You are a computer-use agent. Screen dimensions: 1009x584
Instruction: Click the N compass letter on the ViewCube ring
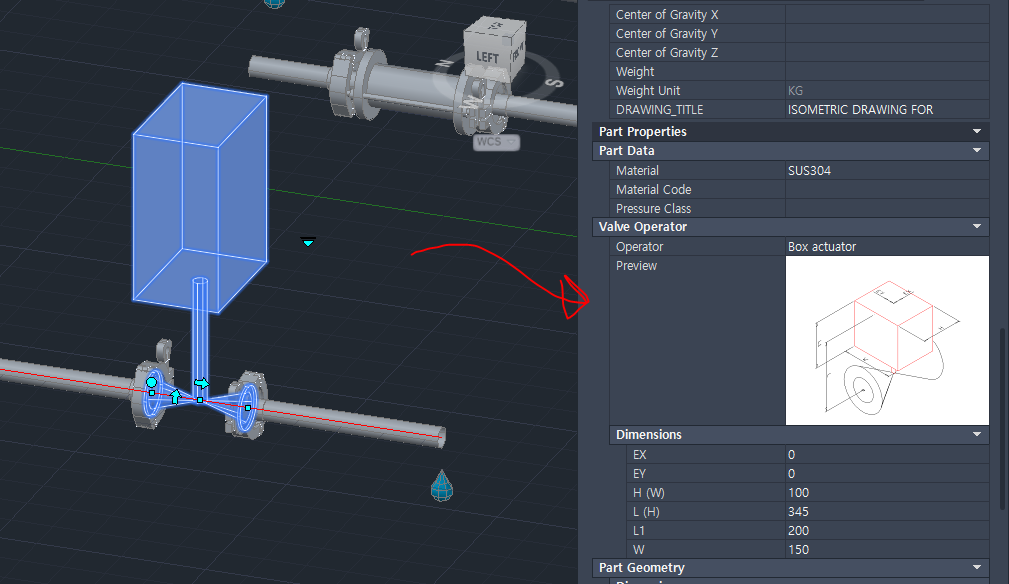point(445,64)
